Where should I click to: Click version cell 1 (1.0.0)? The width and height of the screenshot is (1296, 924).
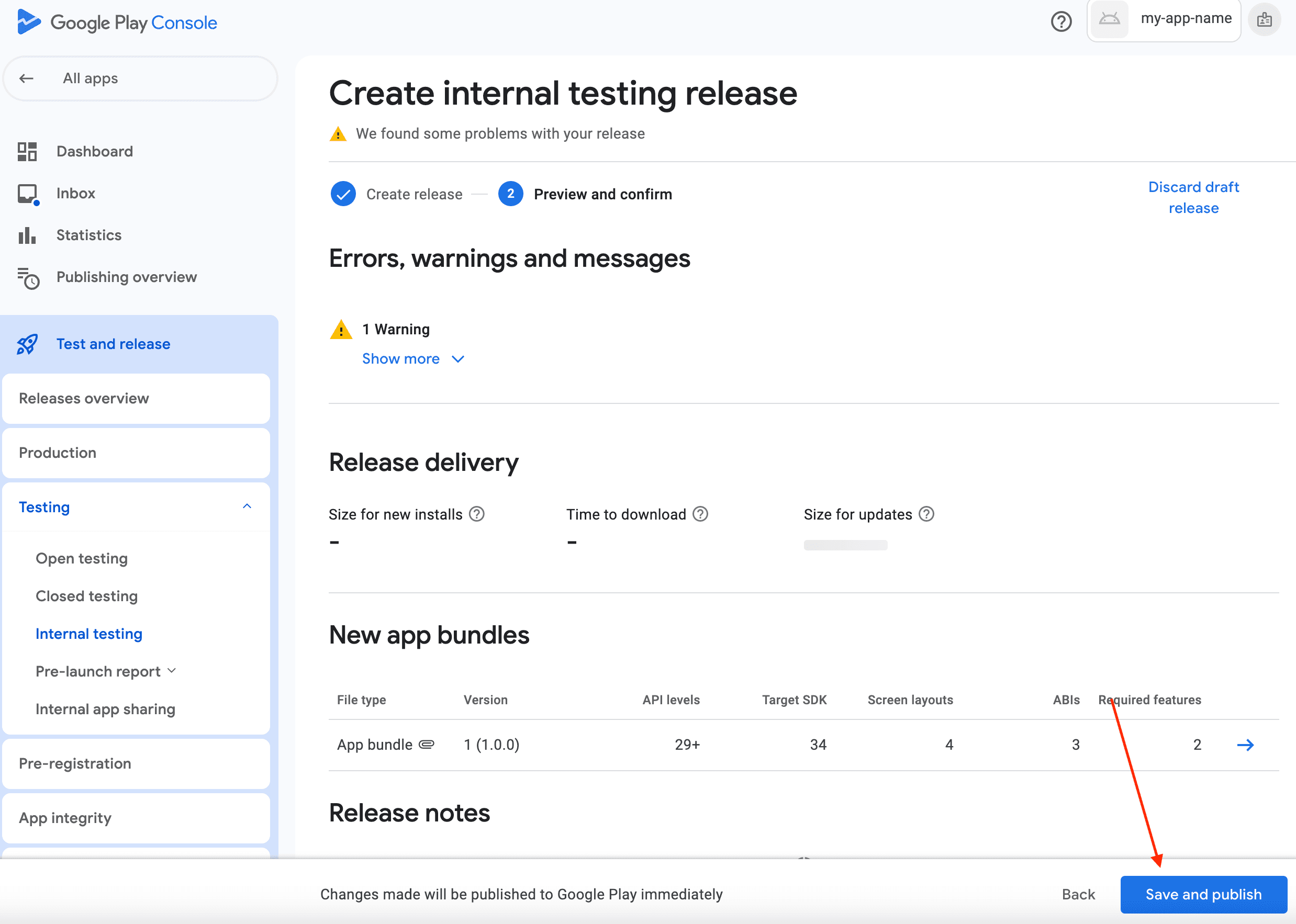click(x=491, y=745)
